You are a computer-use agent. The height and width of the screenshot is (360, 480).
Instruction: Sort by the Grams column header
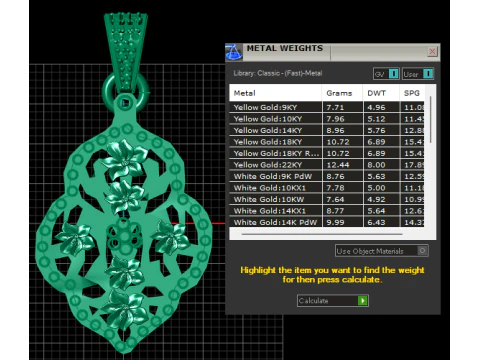pos(342,93)
